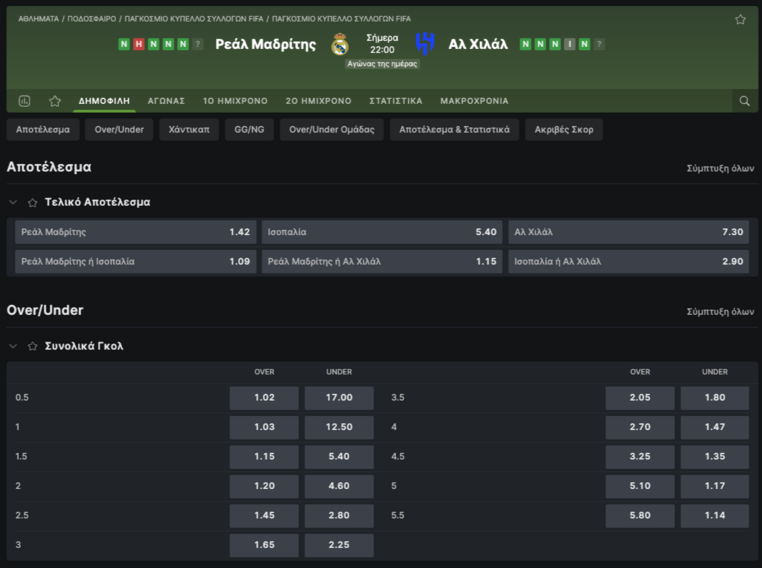This screenshot has width=762, height=568.
Task: Select the Over/Under Ομάδας filter chip
Action: [332, 130]
